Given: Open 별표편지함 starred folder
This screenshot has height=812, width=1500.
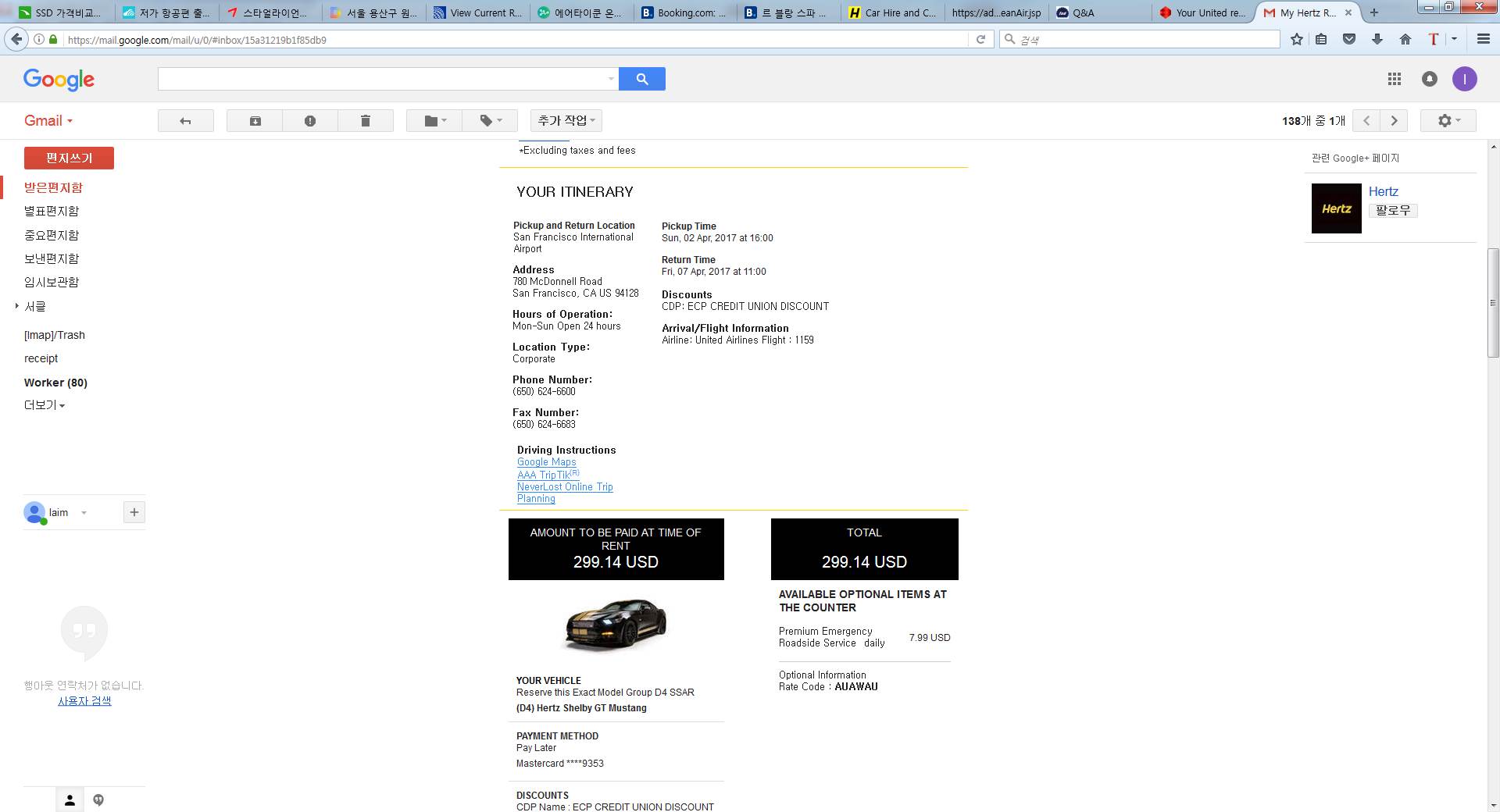Looking at the screenshot, I should point(52,212).
